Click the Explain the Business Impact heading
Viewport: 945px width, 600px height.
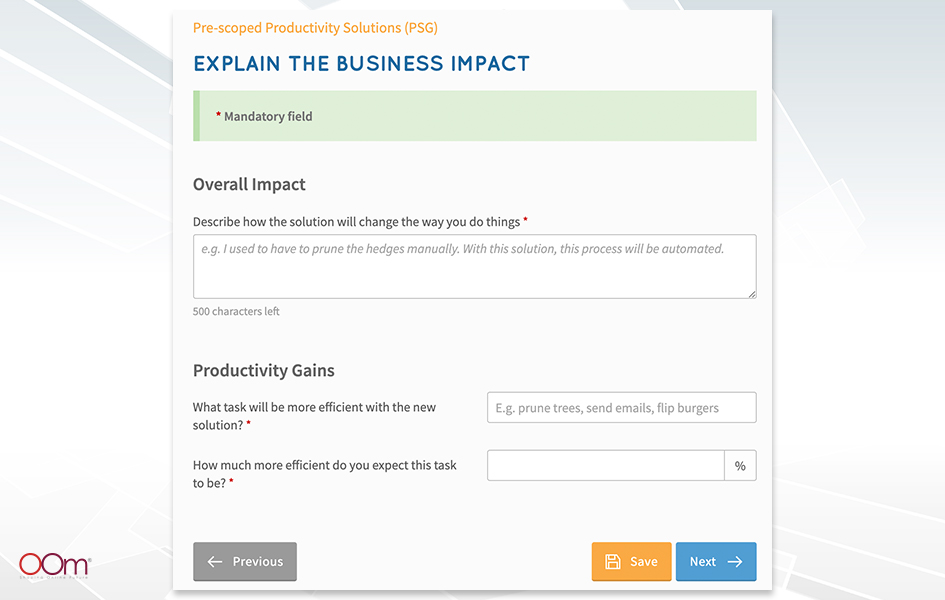[x=362, y=63]
